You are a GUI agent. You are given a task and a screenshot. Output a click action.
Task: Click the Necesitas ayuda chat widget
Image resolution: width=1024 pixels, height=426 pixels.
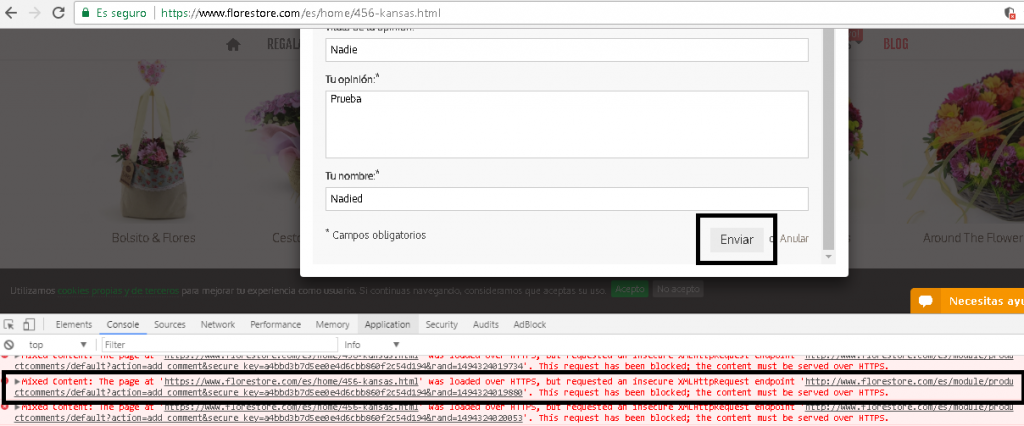[967, 301]
